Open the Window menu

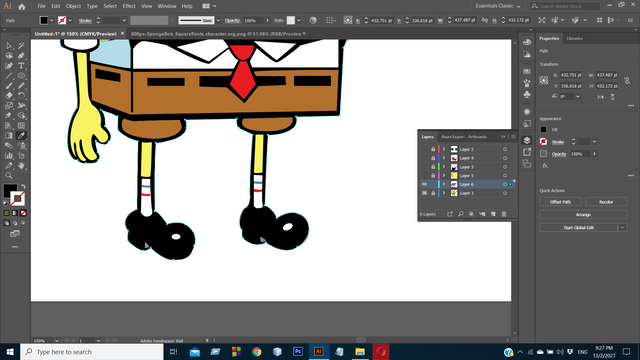pyautogui.click(x=167, y=6)
